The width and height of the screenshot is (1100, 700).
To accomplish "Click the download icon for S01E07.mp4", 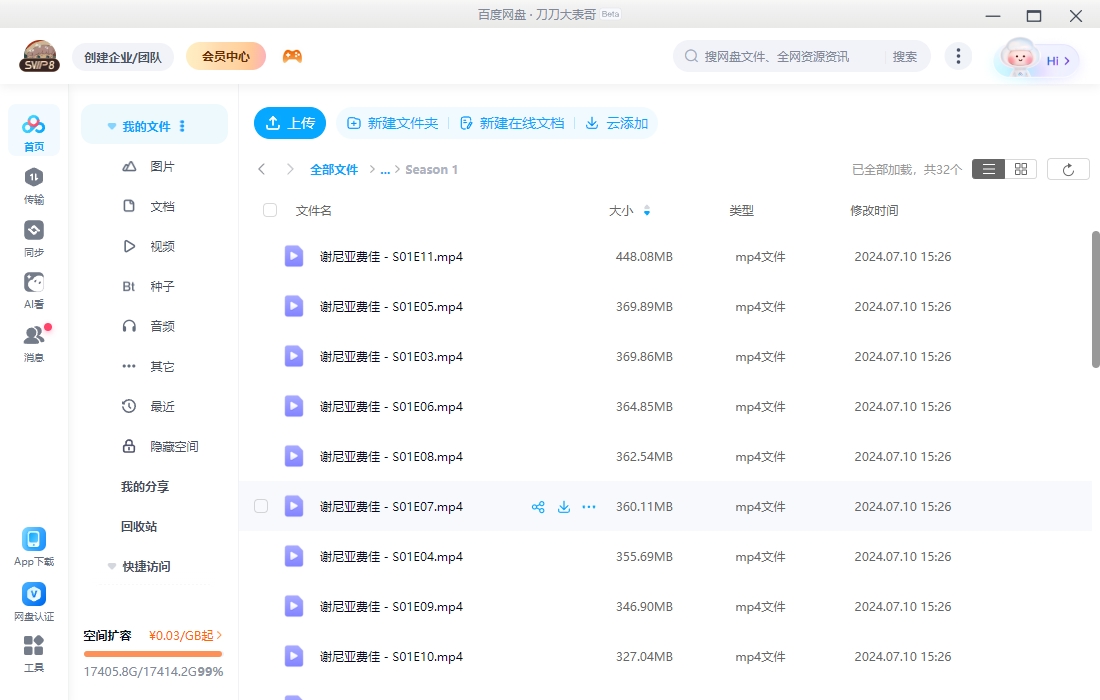I will (x=564, y=507).
